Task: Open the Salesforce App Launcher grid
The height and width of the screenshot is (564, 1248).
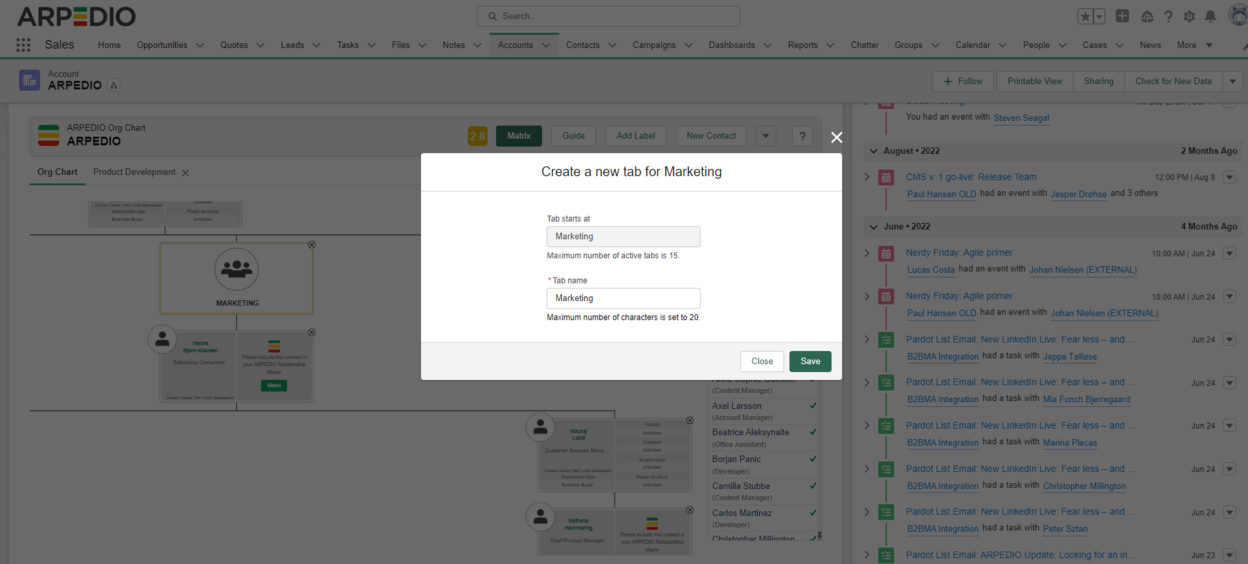Action: click(x=23, y=45)
